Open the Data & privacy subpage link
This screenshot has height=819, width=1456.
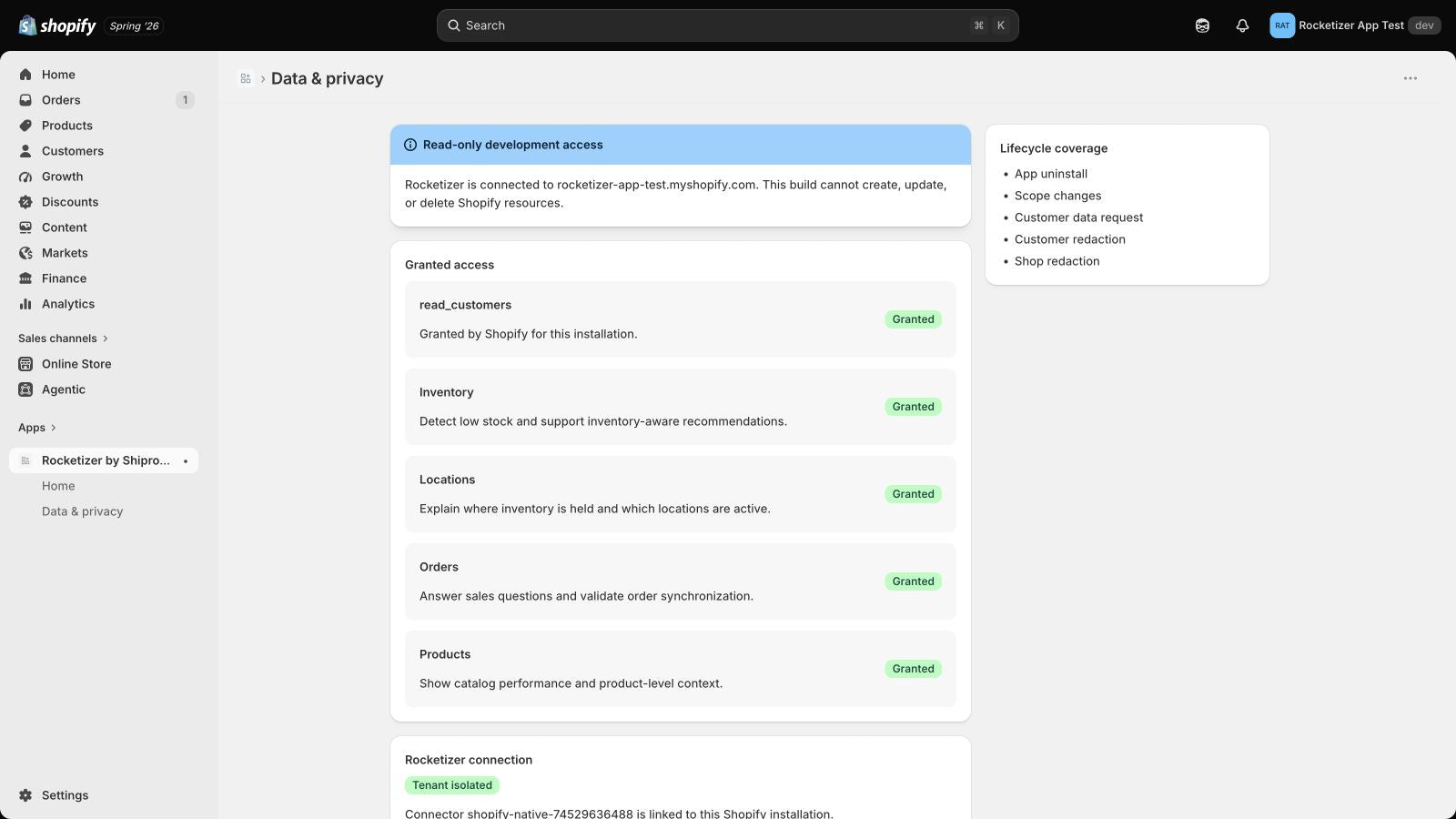click(82, 511)
